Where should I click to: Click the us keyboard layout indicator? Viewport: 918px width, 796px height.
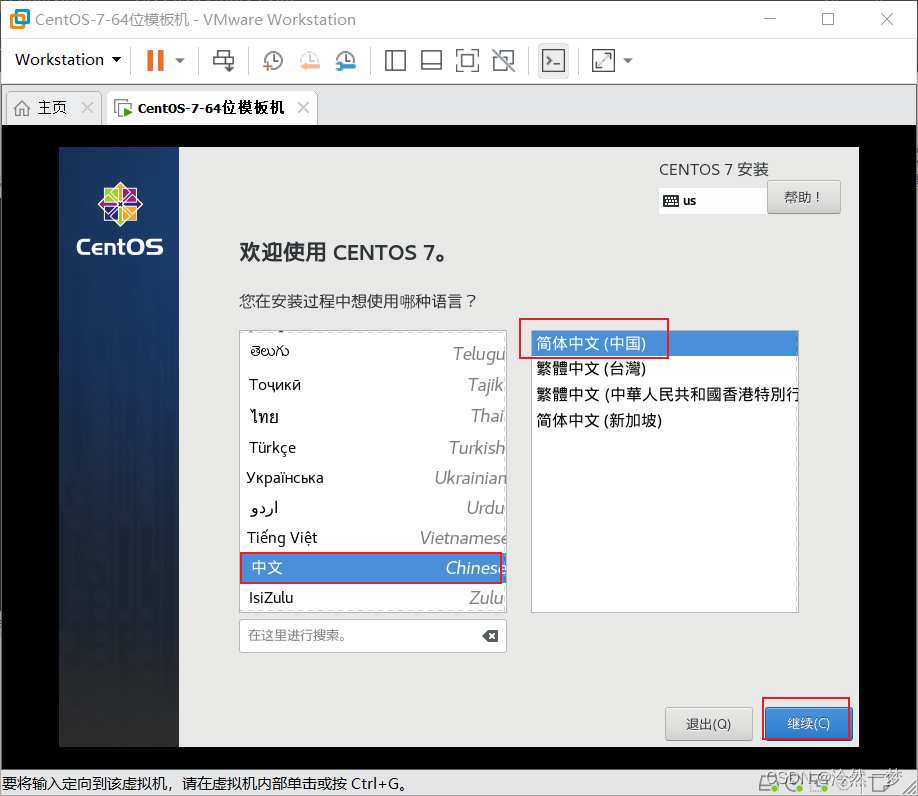(713, 201)
